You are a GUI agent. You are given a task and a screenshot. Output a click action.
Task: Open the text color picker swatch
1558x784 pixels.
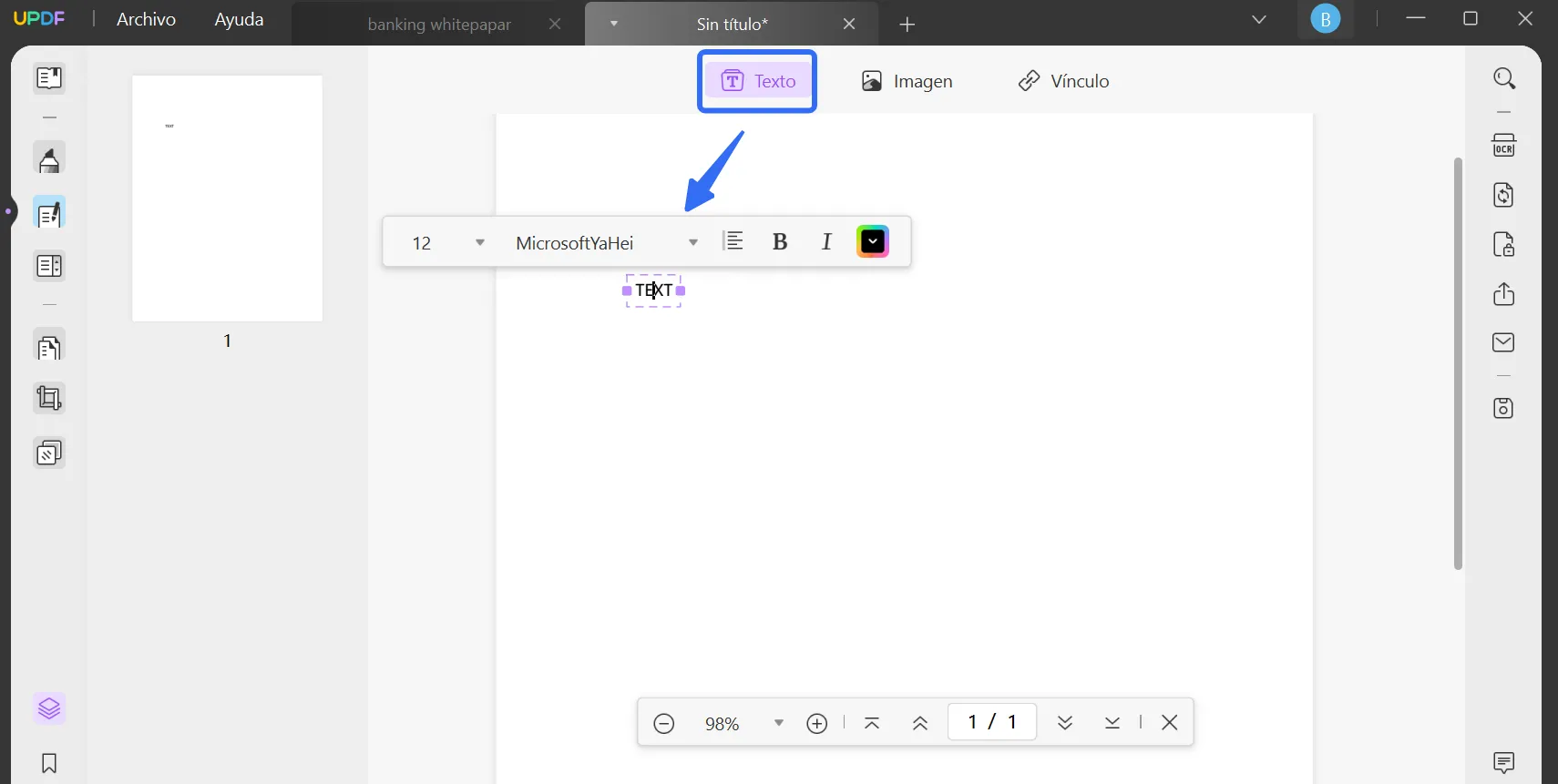coord(873,242)
